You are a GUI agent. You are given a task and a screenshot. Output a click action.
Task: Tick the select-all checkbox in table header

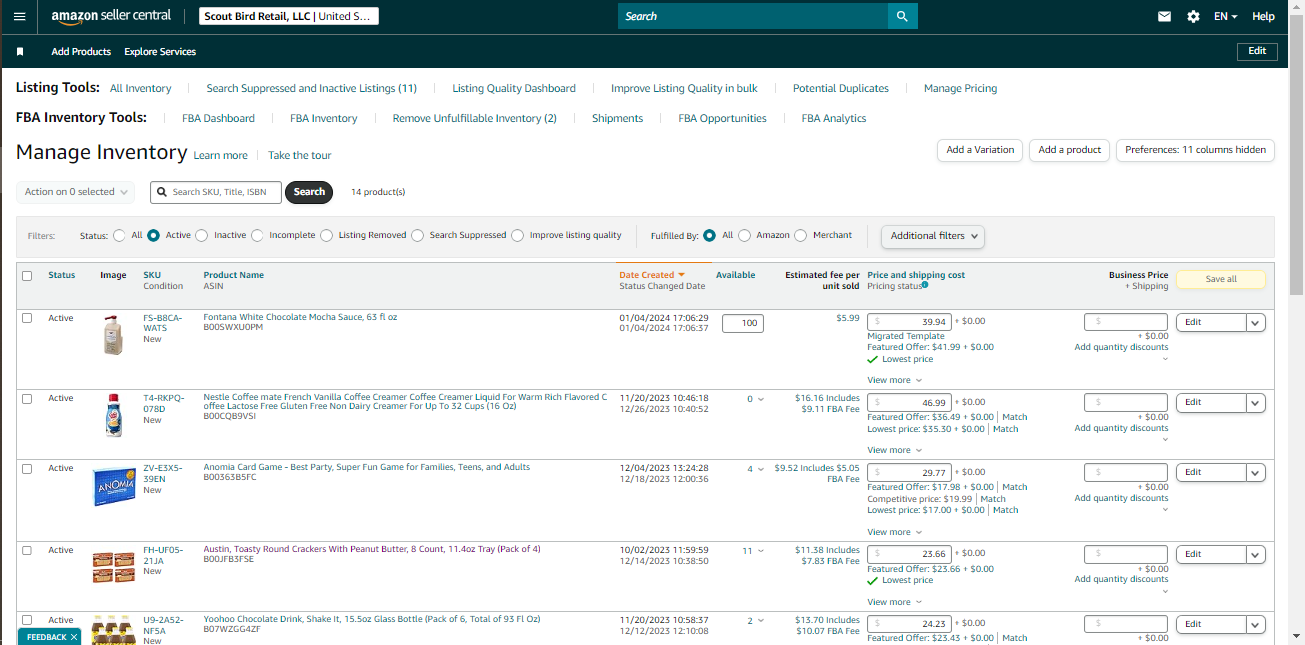tap(27, 276)
